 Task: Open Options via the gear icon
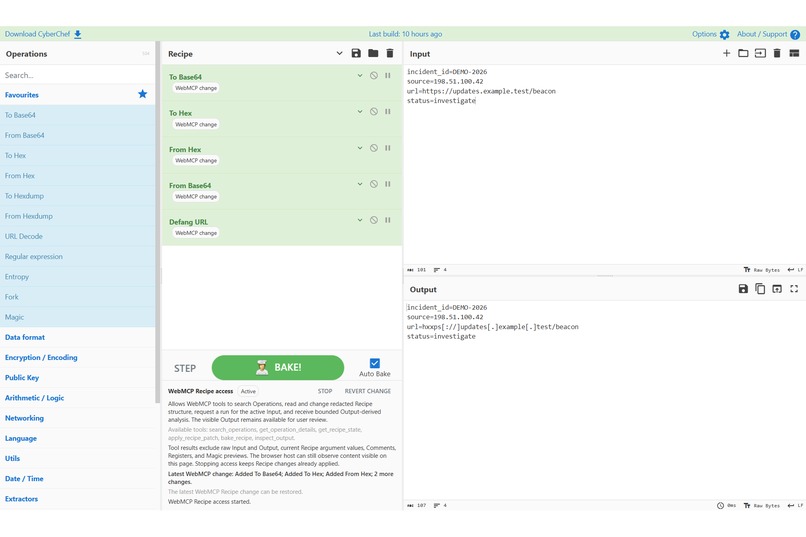coord(724,34)
